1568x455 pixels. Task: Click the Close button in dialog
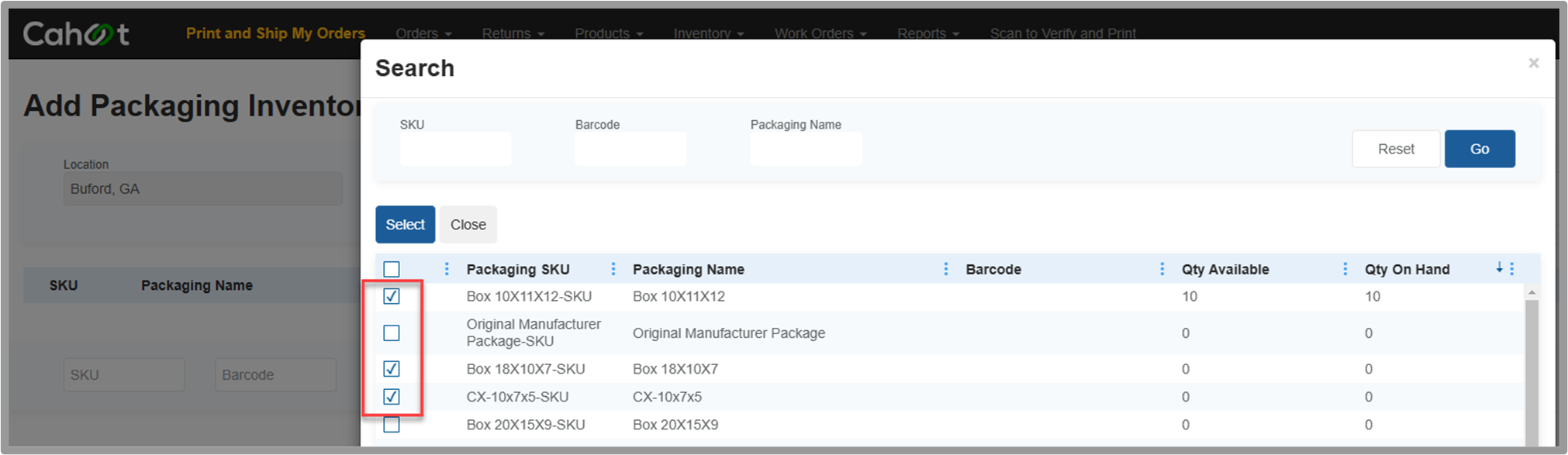pyautogui.click(x=468, y=225)
